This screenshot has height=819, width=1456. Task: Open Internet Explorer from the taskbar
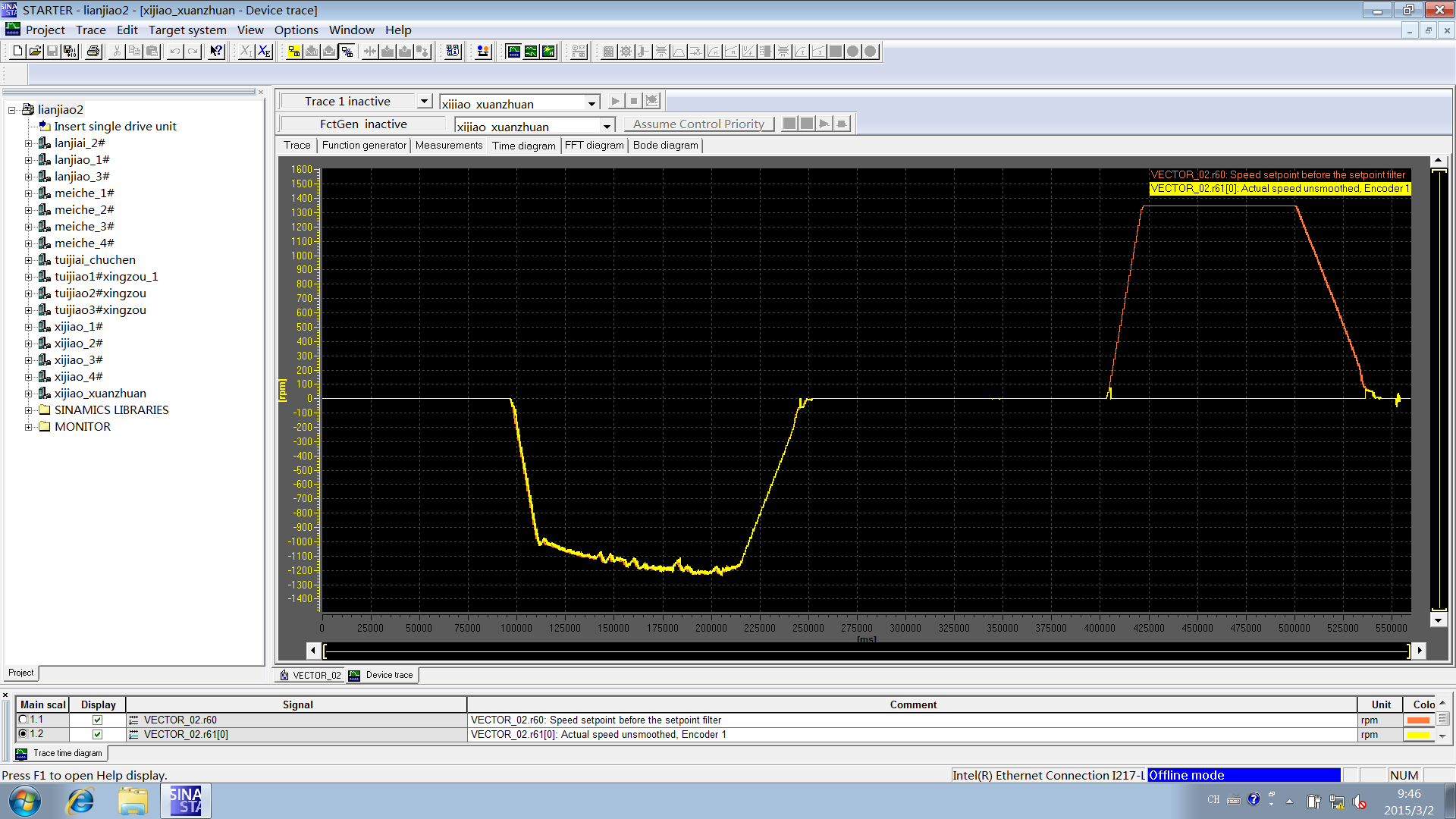pyautogui.click(x=80, y=801)
